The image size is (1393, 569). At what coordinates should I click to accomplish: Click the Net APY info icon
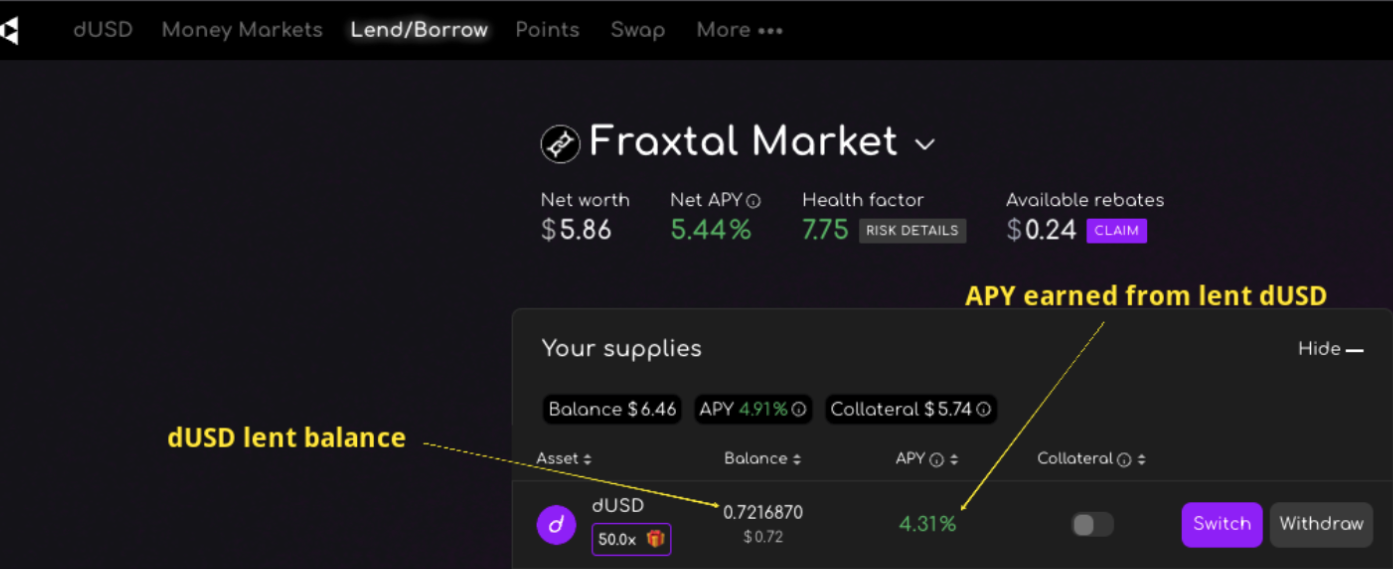coord(754,201)
